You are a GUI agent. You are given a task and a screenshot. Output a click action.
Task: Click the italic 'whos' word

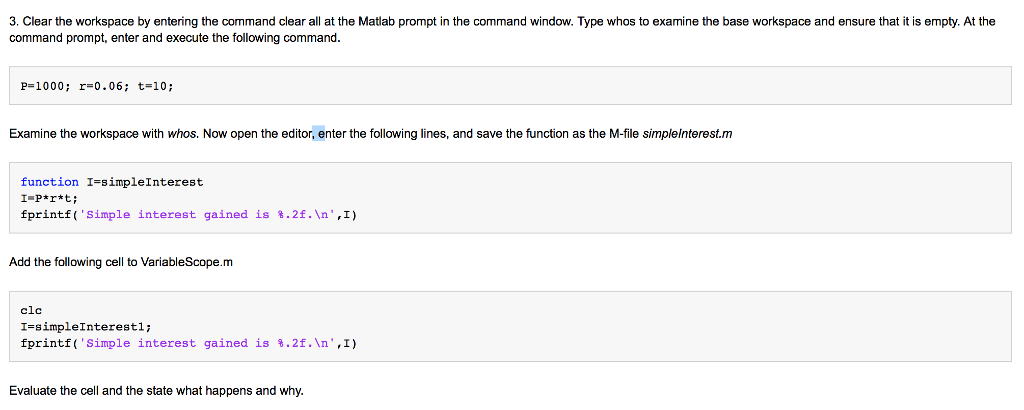182,134
